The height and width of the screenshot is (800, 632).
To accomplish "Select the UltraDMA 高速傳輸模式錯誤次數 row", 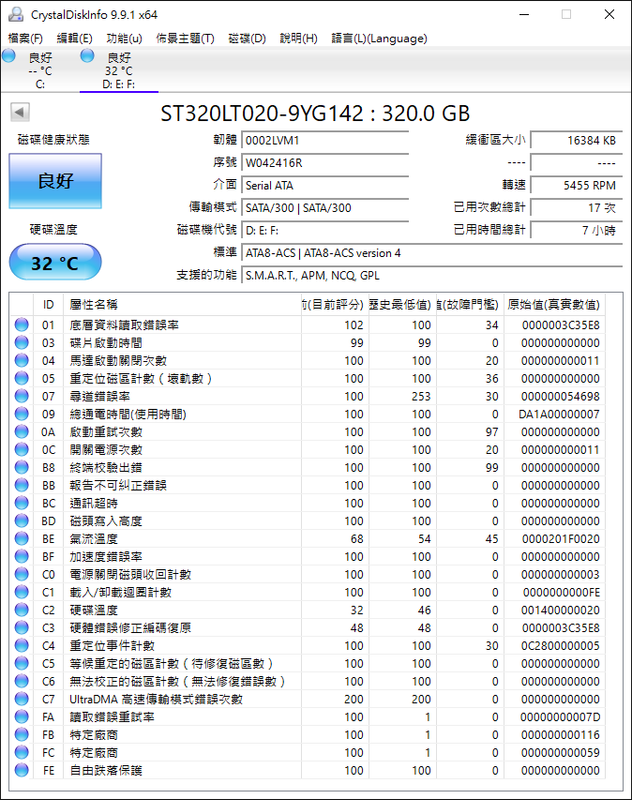I will point(308,698).
